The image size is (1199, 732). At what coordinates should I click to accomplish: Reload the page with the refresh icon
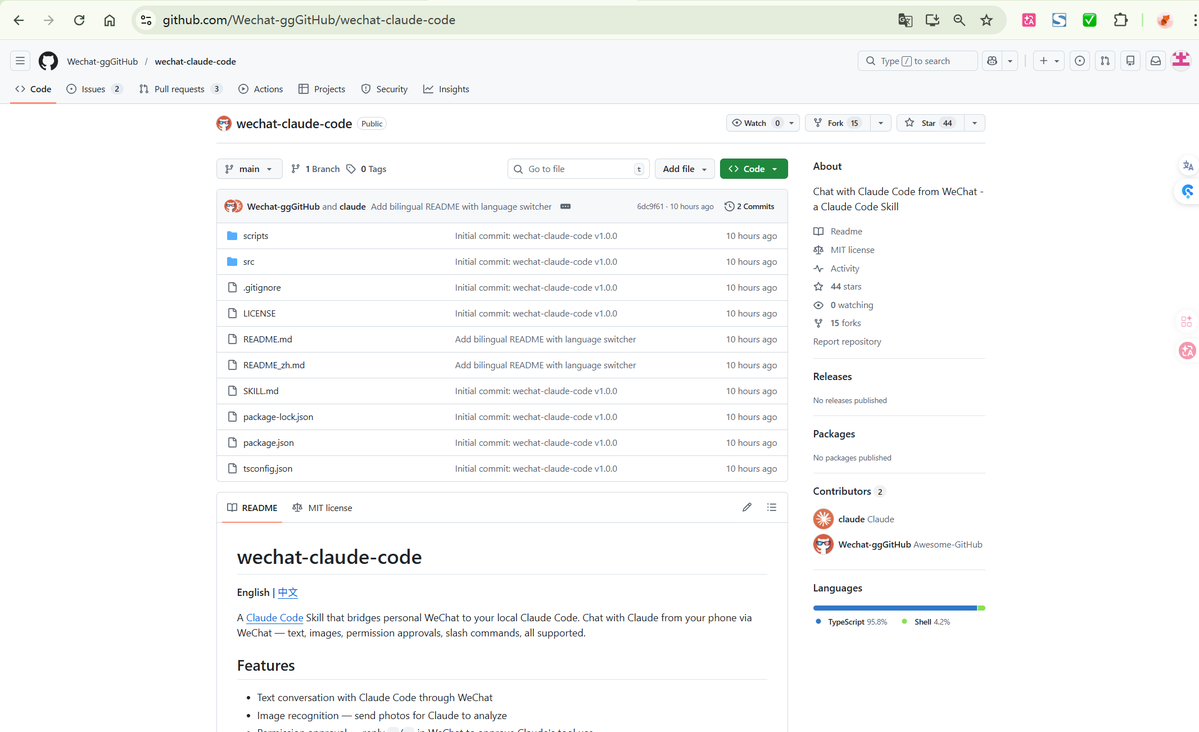79,21
